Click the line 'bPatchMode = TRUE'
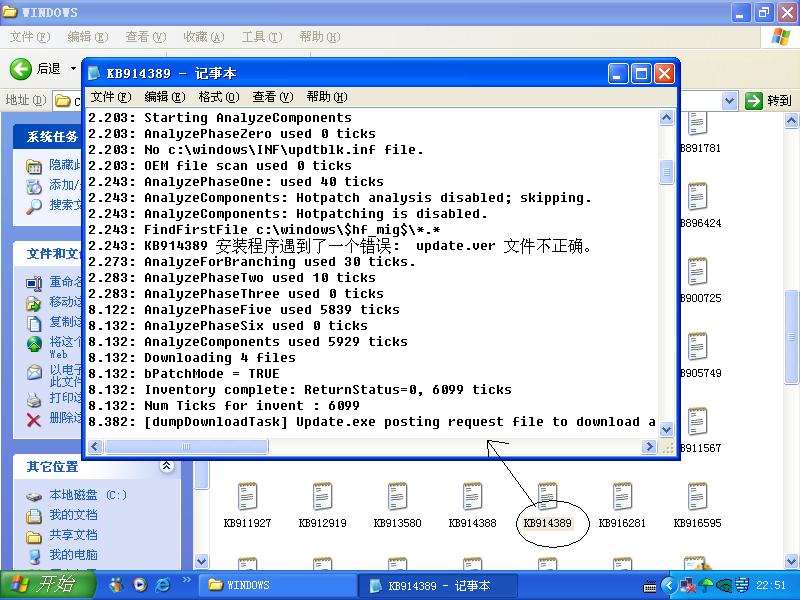Screen dimensions: 800x600 184,373
